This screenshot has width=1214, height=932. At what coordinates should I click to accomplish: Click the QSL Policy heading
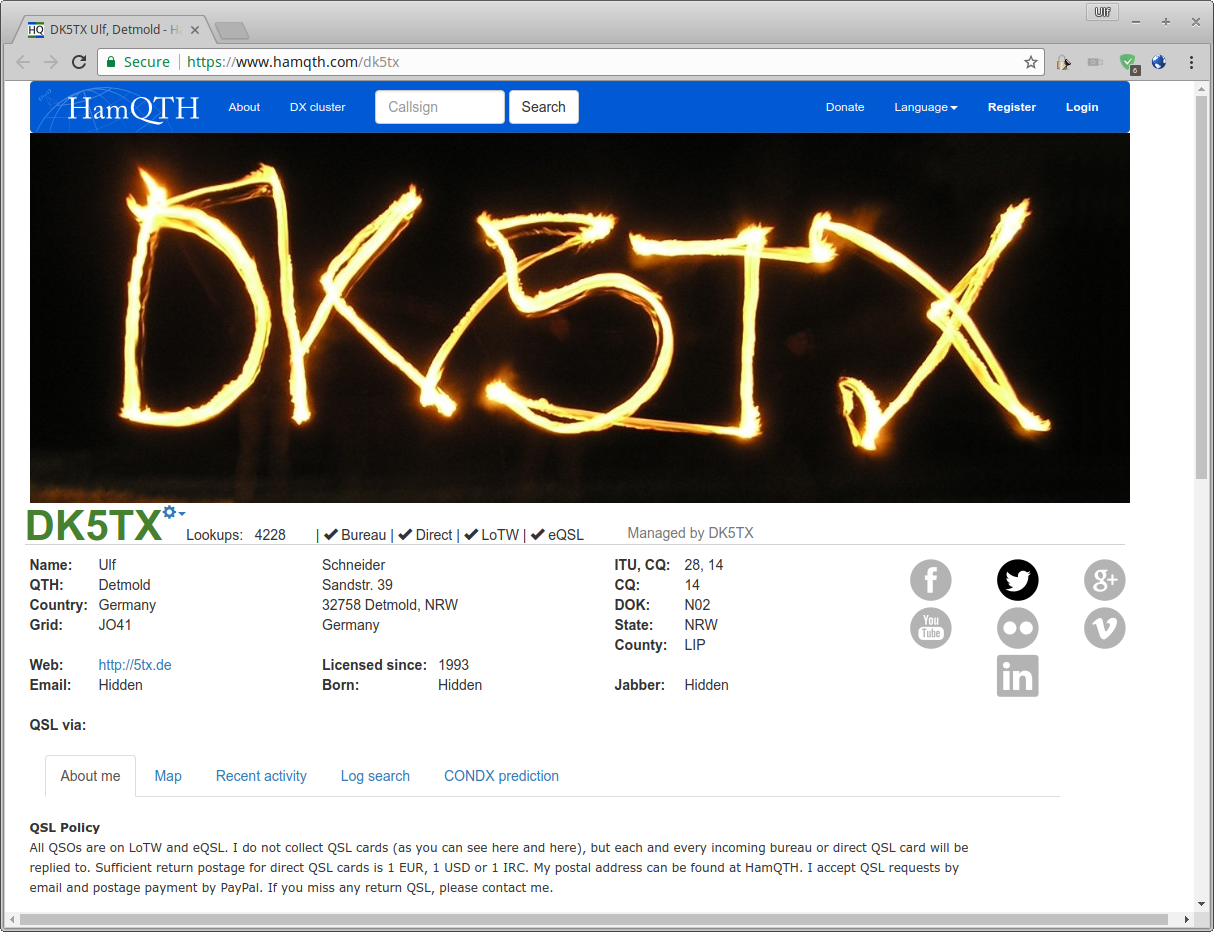(65, 827)
